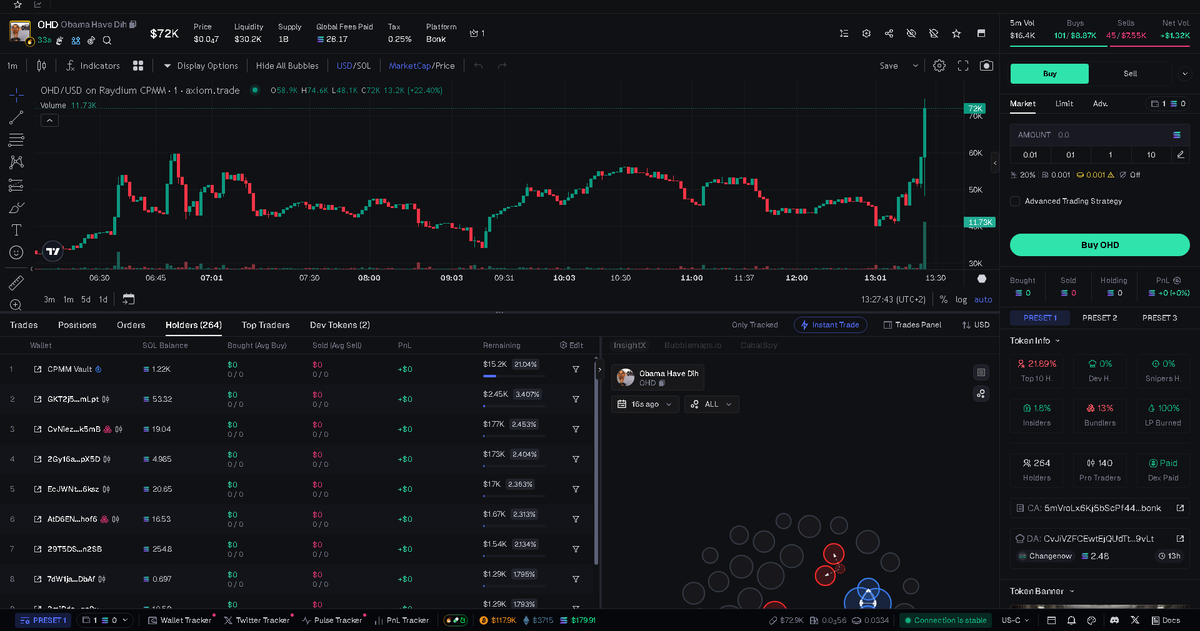The width and height of the screenshot is (1200, 631).
Task: Select PRESET 2 tab
Action: click(1099, 317)
